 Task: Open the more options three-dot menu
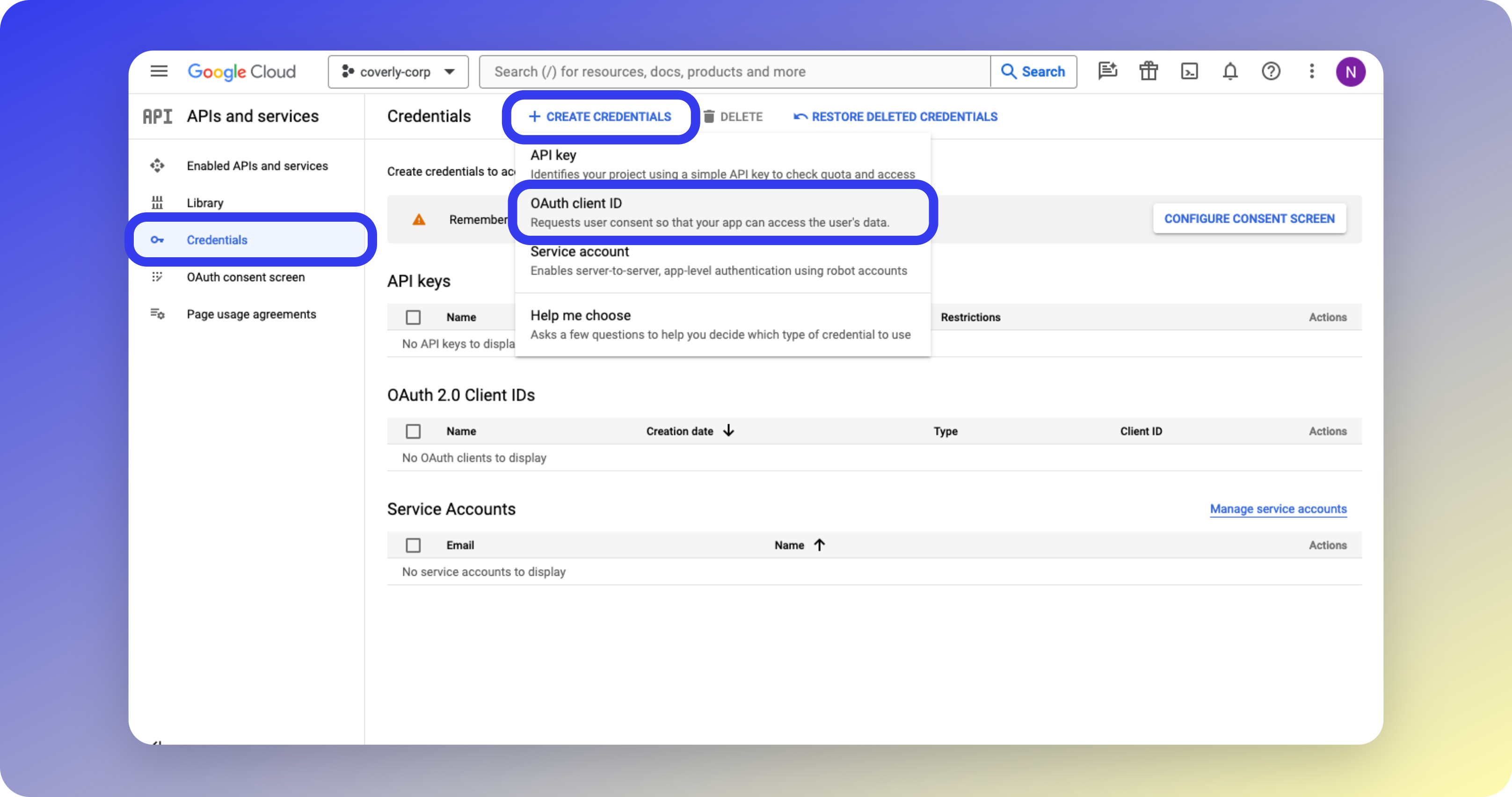pos(1312,71)
